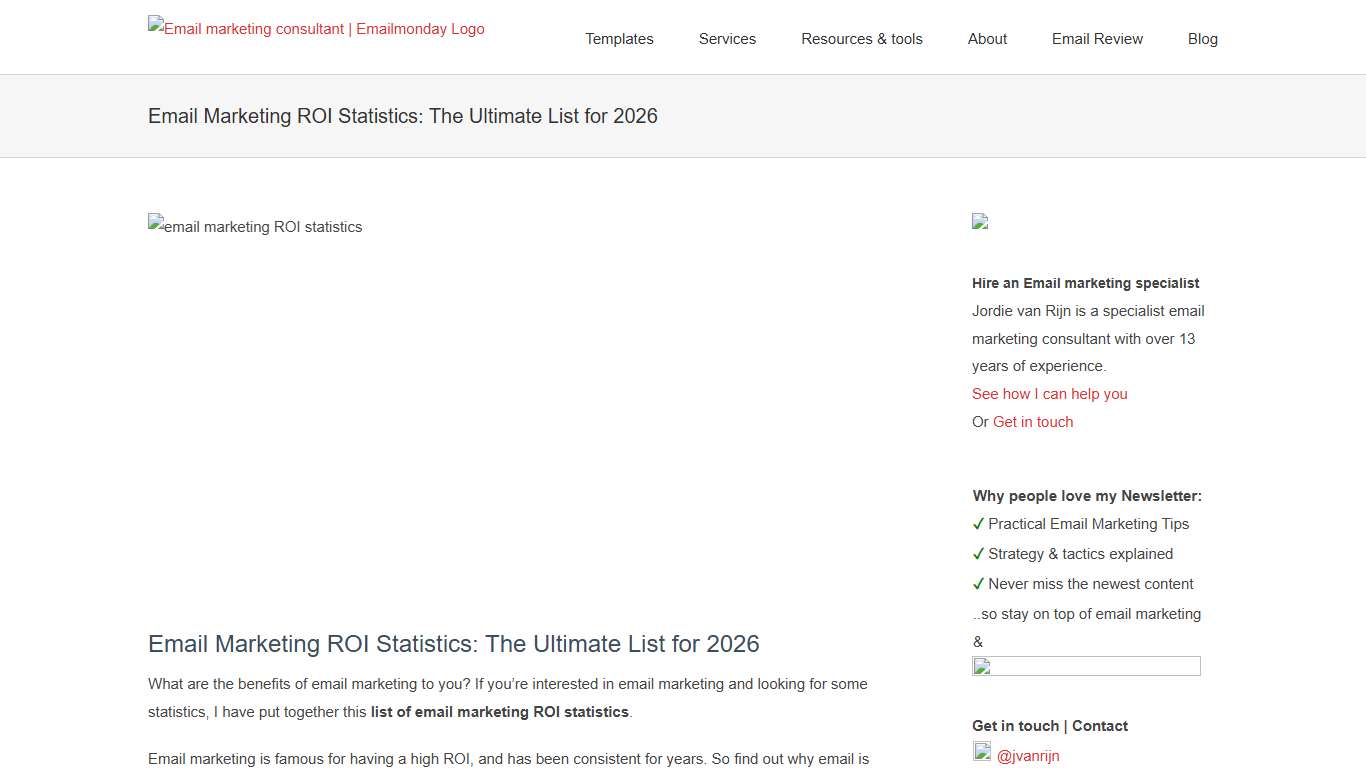The image size is (1366, 768).
Task: Click the Twitter icon beside @jvanrijn
Action: [x=982, y=751]
